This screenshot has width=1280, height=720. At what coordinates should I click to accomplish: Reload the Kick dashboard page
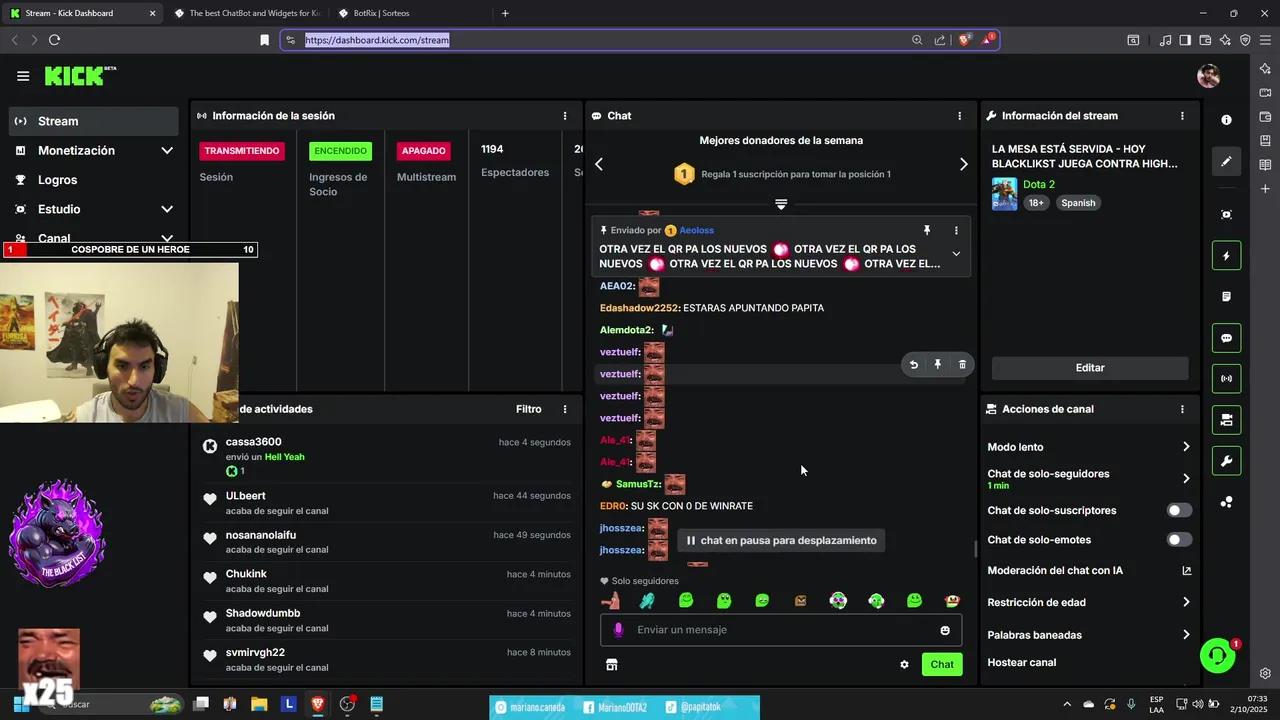point(54,40)
